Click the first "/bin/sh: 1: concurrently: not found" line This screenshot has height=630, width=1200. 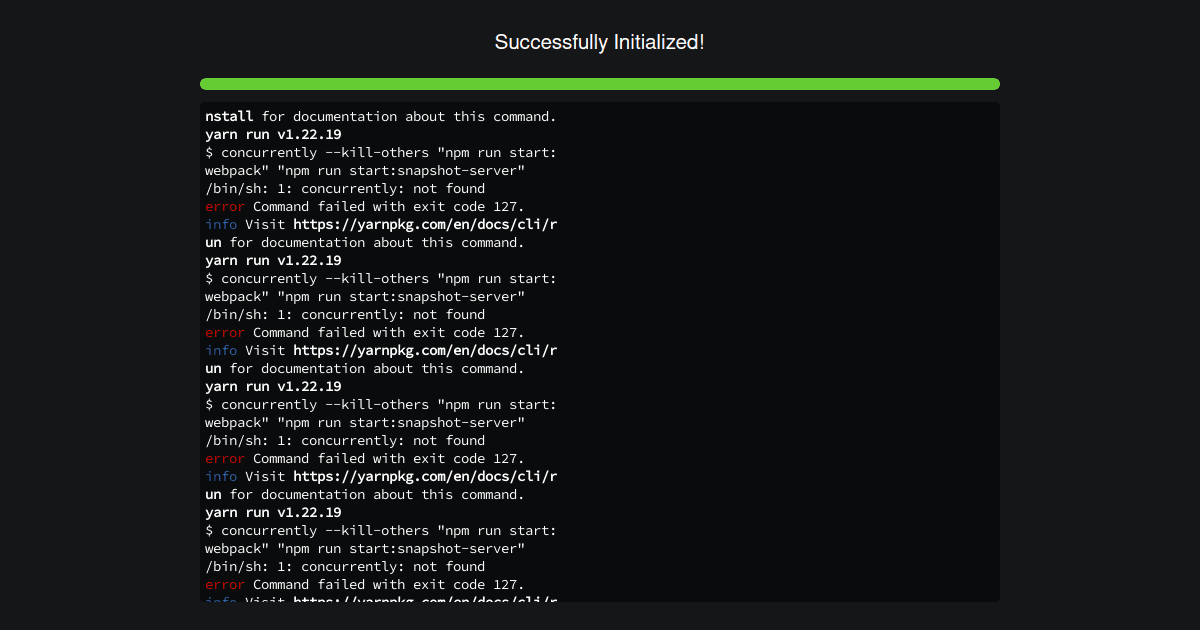tap(345, 189)
